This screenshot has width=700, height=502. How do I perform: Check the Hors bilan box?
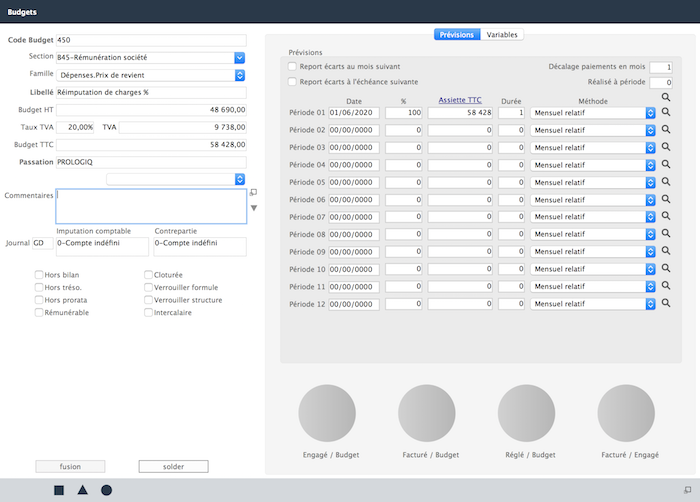click(39, 275)
